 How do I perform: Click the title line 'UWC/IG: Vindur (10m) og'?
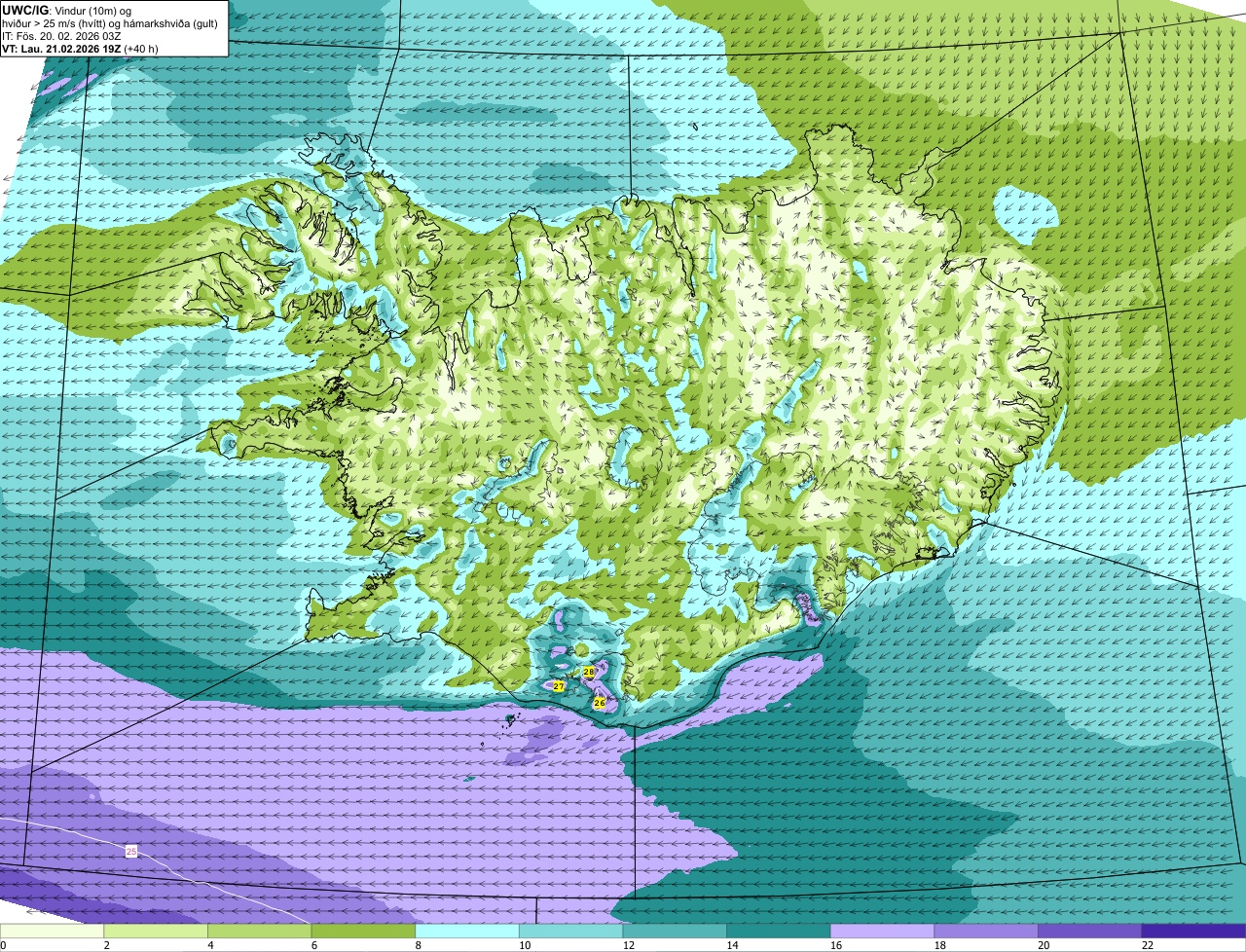[66, 10]
